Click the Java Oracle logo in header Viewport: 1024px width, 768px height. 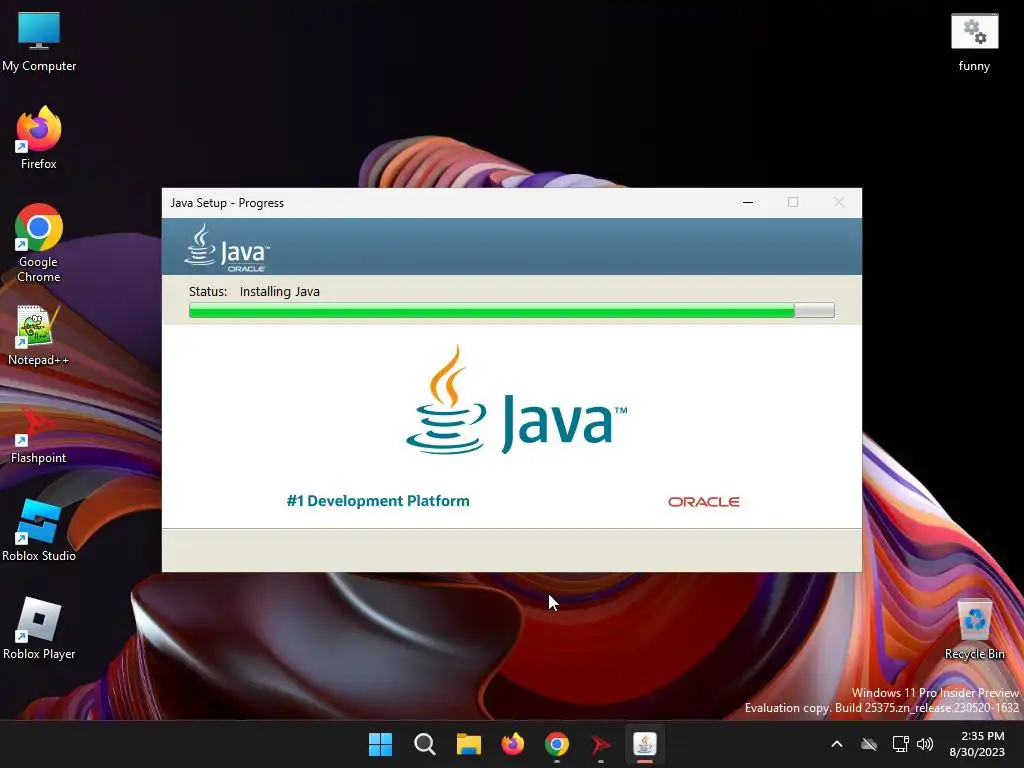(227, 248)
